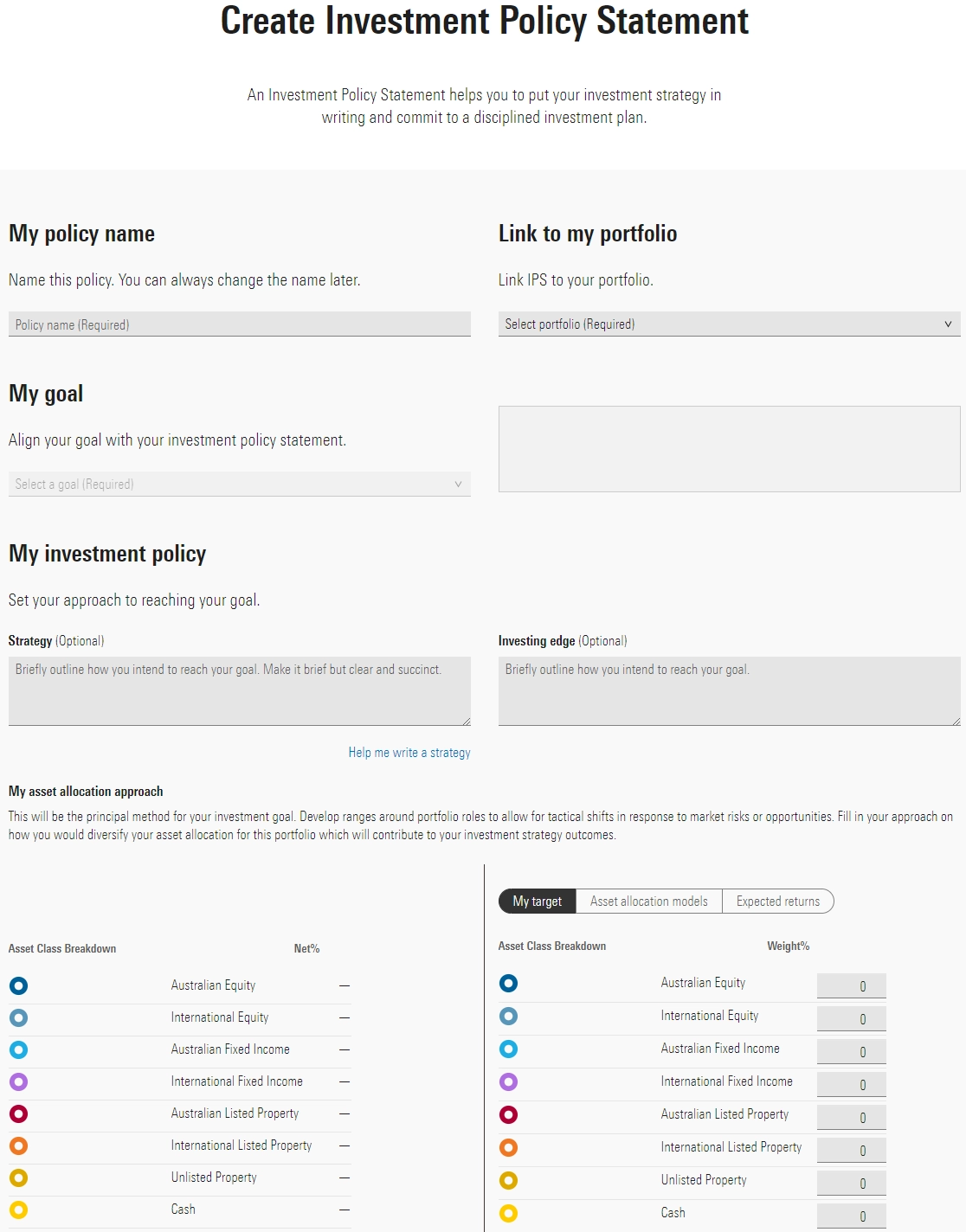Viewport: 966px width, 1232px height.
Task: Select the My target tab
Action: (x=537, y=902)
